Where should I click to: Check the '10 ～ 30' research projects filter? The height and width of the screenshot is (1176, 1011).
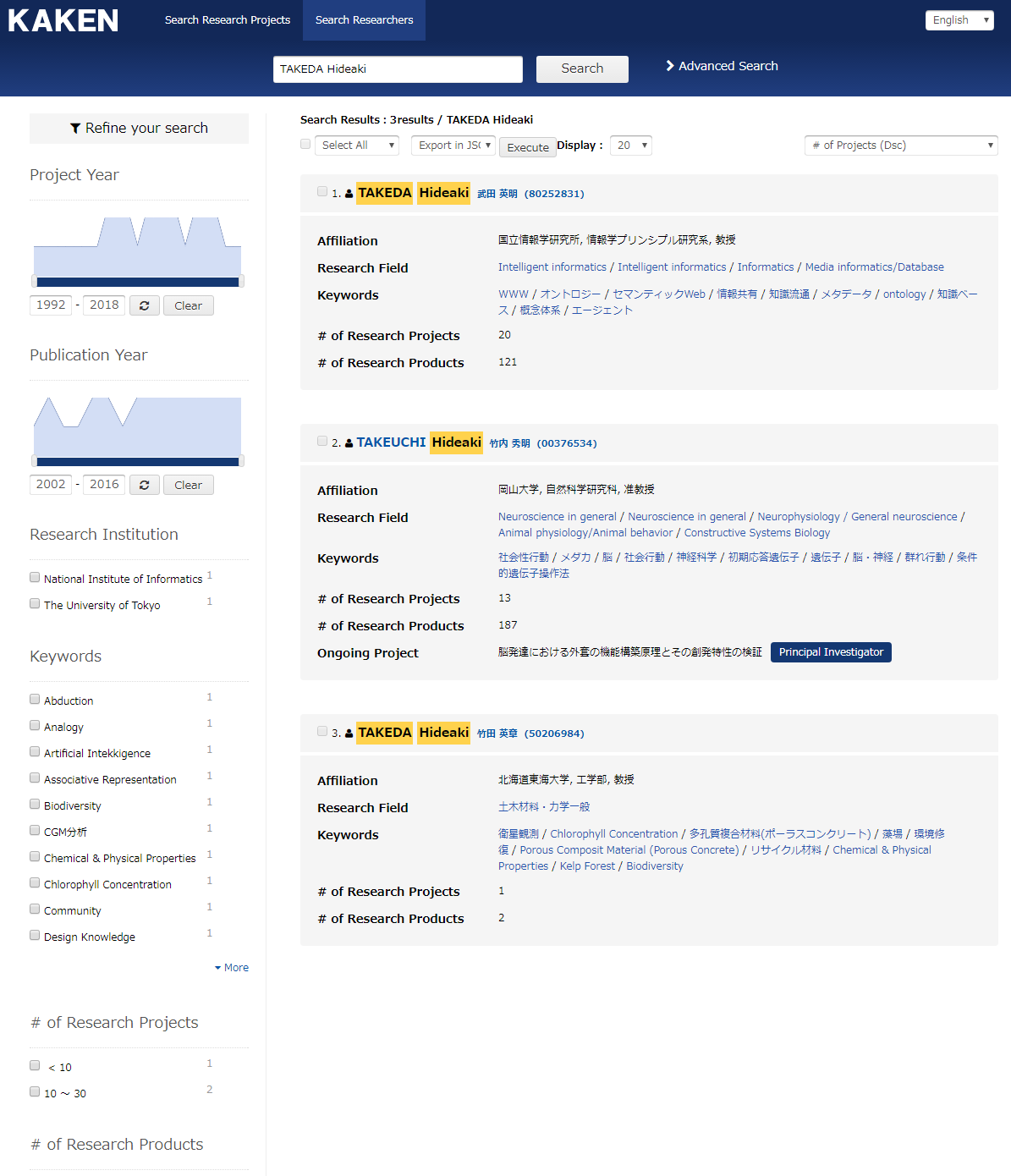35,1092
